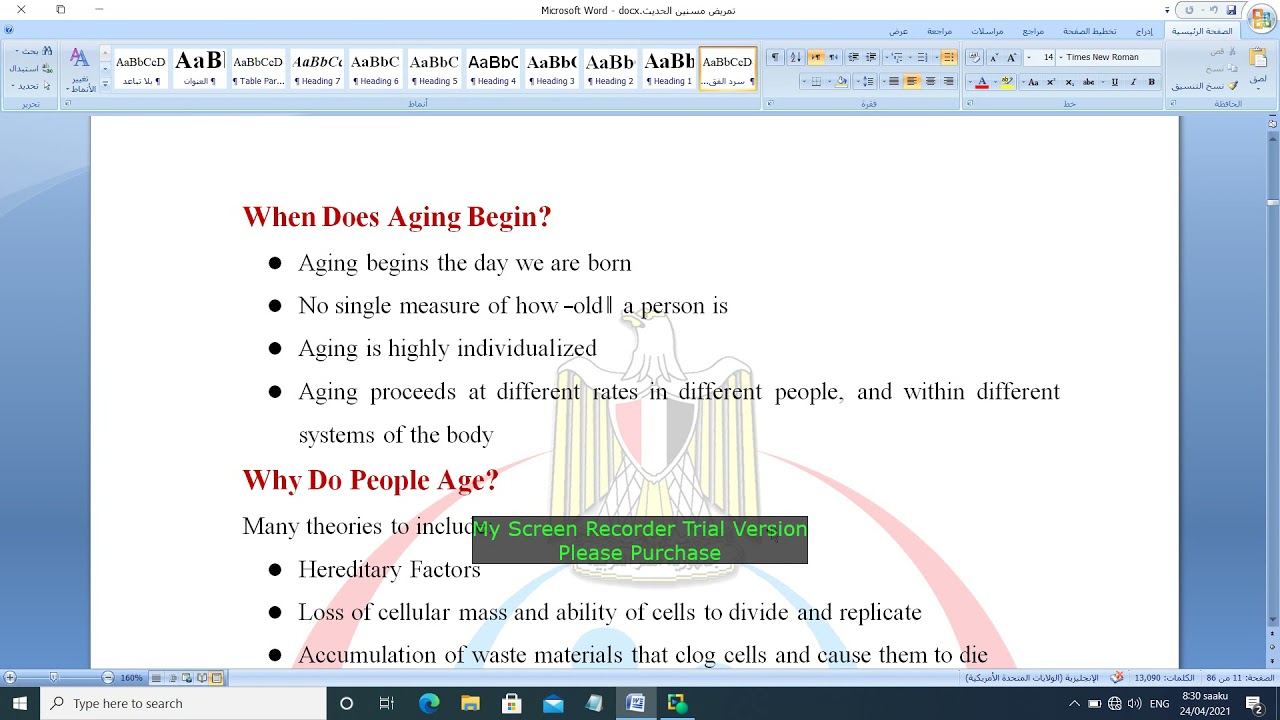Apply the yellow text highlight color
The height and width of the screenshot is (720, 1280).
click(x=1008, y=82)
